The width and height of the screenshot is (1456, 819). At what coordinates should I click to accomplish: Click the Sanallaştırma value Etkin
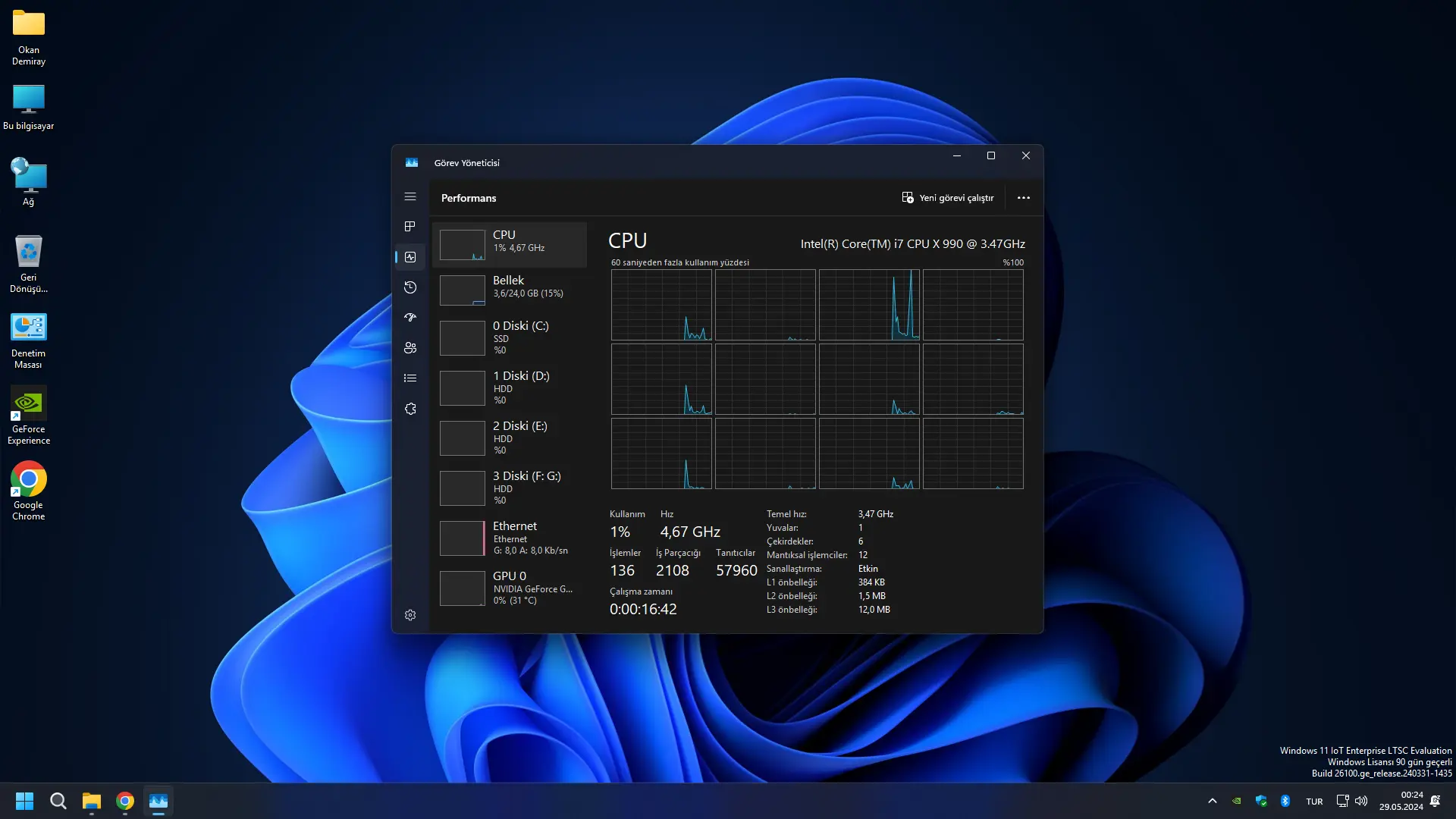click(x=868, y=569)
